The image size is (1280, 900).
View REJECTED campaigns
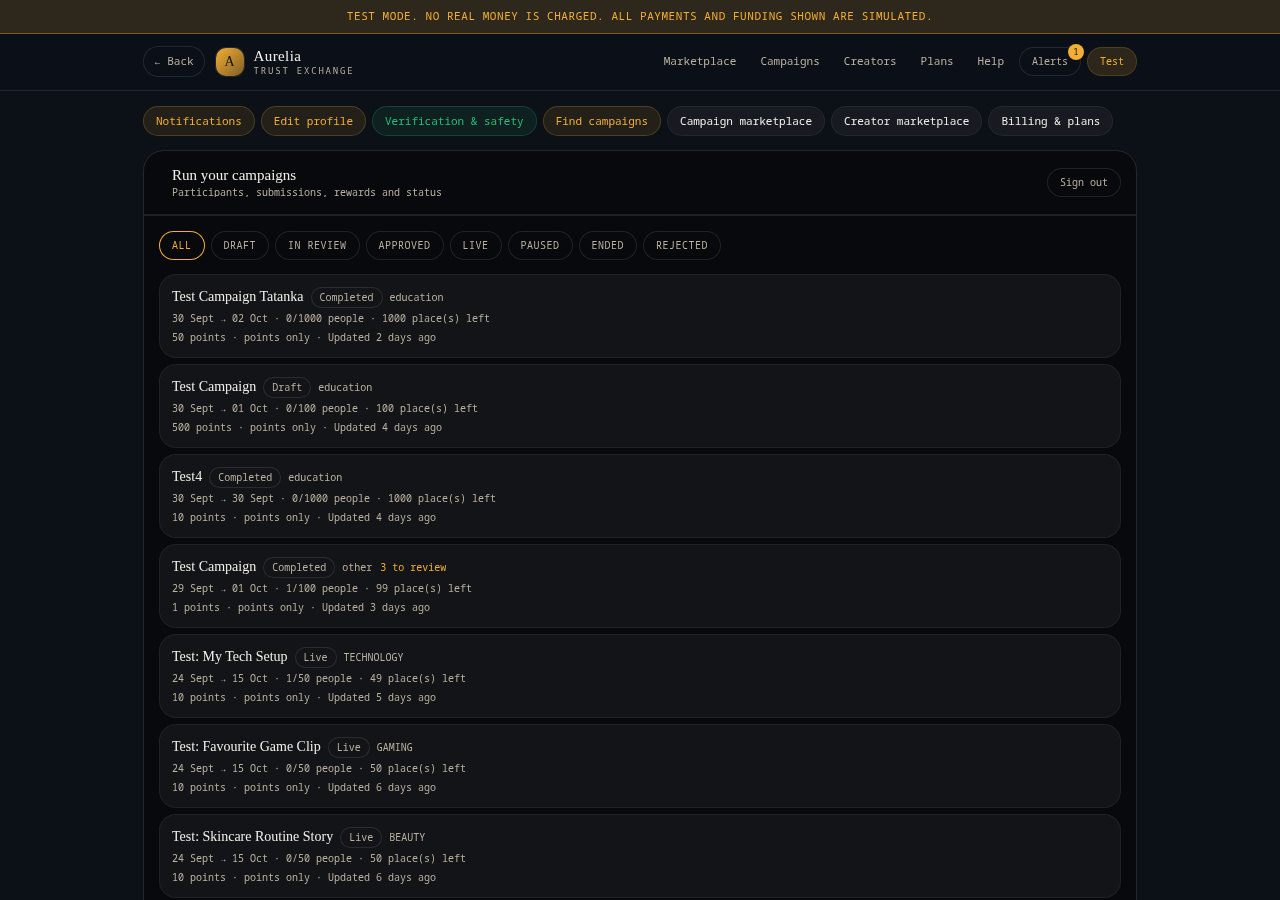682,246
